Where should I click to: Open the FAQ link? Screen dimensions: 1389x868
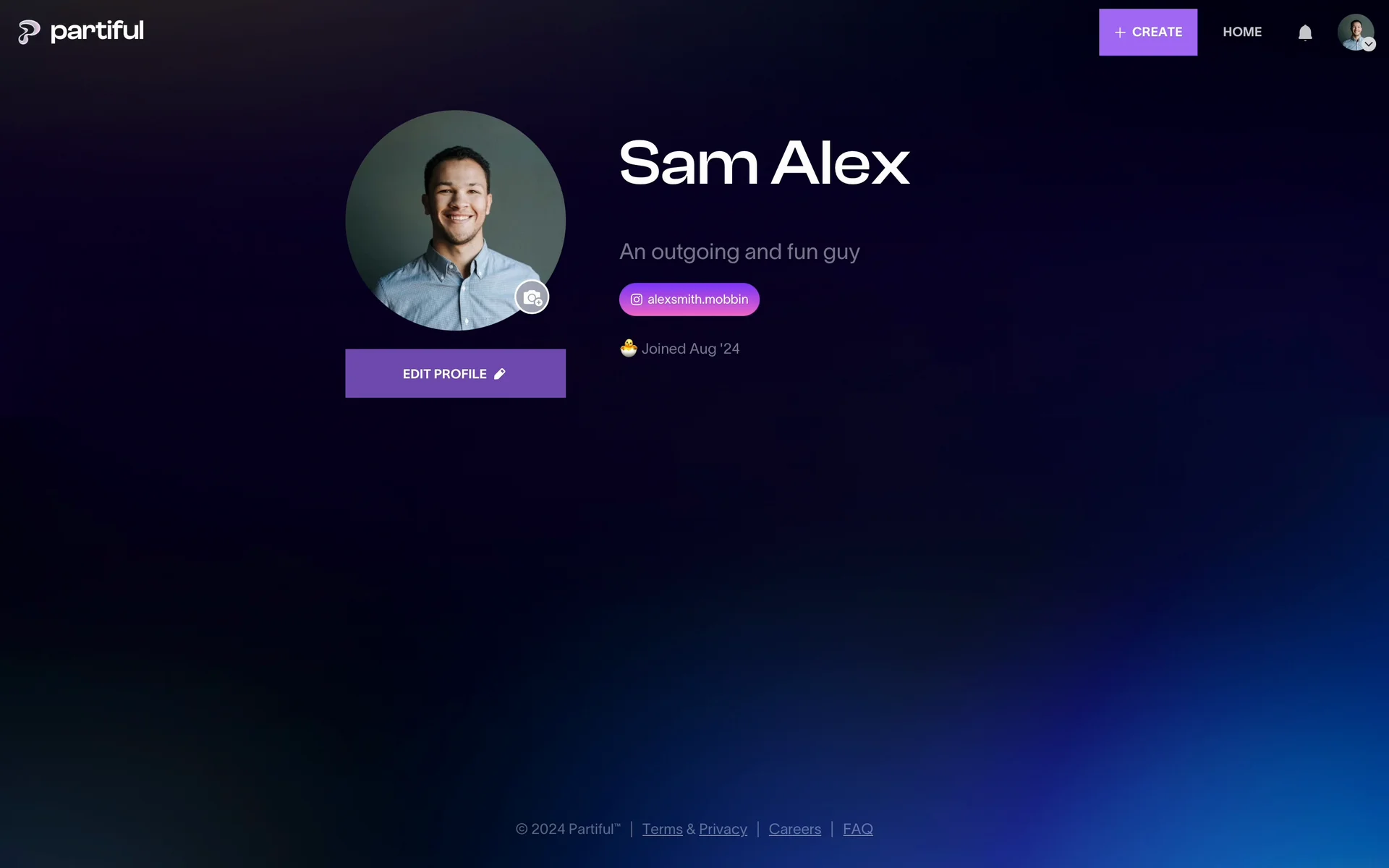858,829
